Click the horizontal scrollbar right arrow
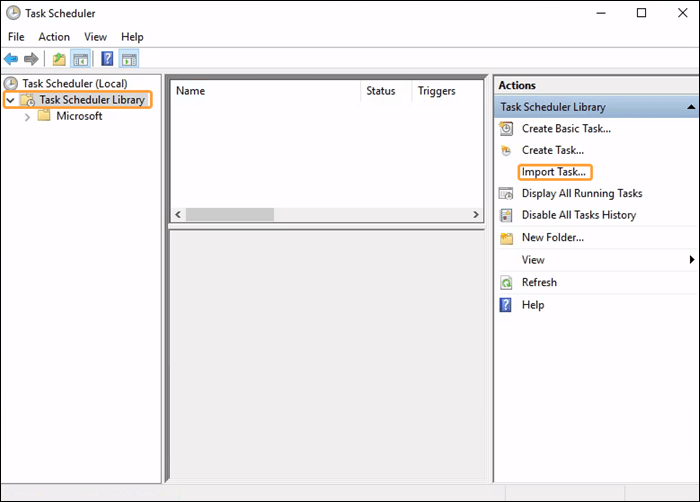700x502 pixels. 476,214
